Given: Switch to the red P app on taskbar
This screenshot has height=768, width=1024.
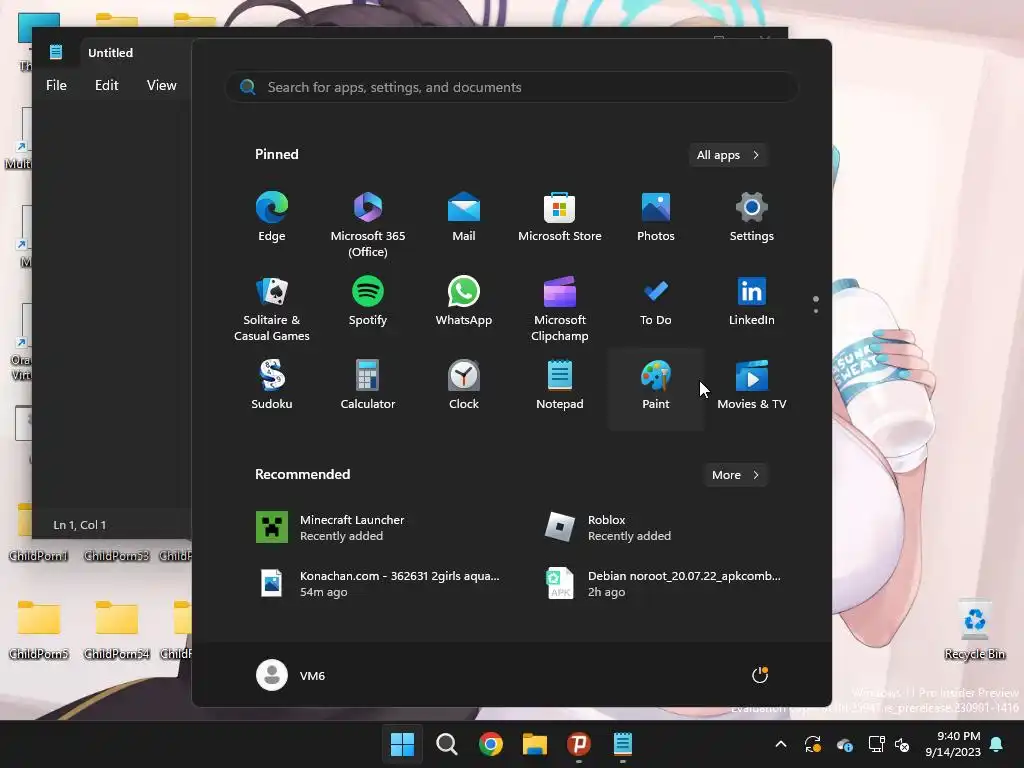Looking at the screenshot, I should (x=579, y=744).
